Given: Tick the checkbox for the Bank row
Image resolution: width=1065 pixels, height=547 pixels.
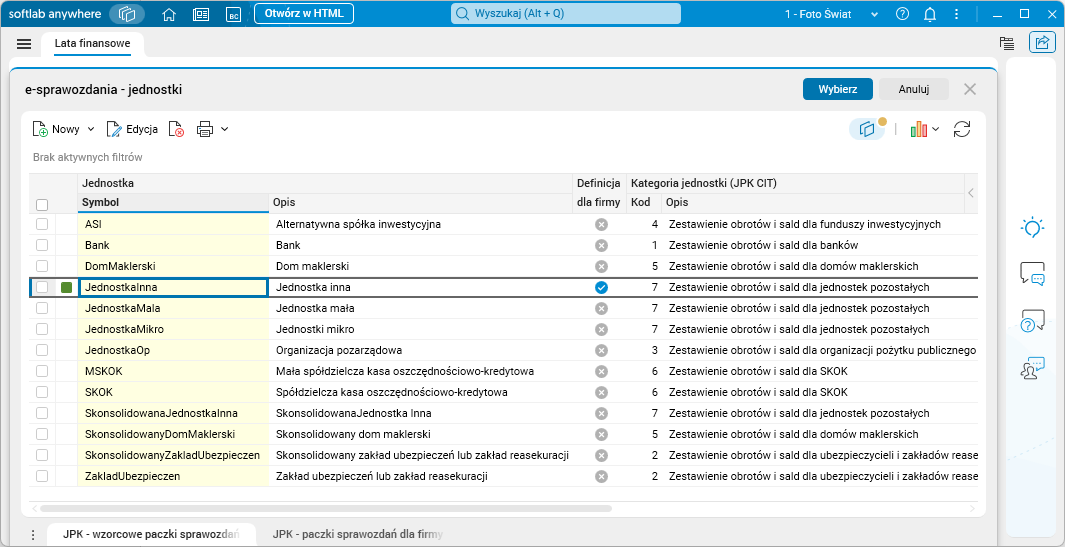Looking at the screenshot, I should click(x=42, y=245).
